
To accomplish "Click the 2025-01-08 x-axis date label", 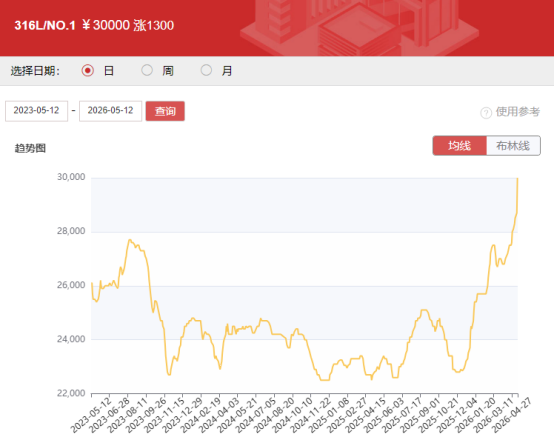I will (x=329, y=415).
